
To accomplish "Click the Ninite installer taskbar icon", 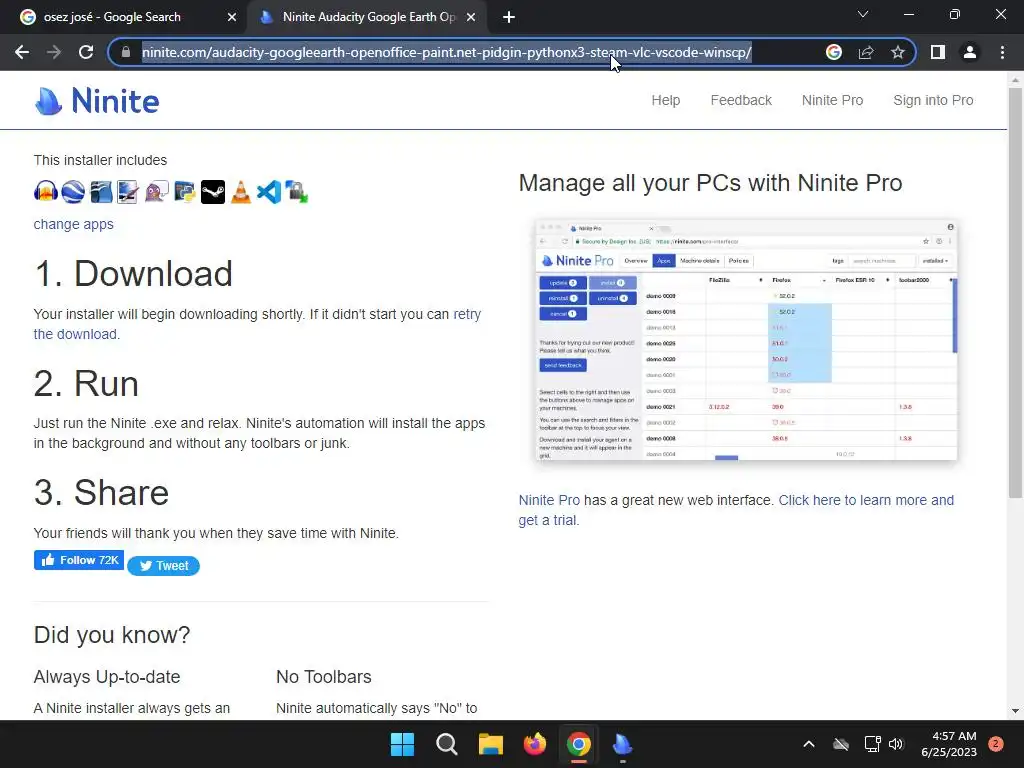I will [622, 744].
